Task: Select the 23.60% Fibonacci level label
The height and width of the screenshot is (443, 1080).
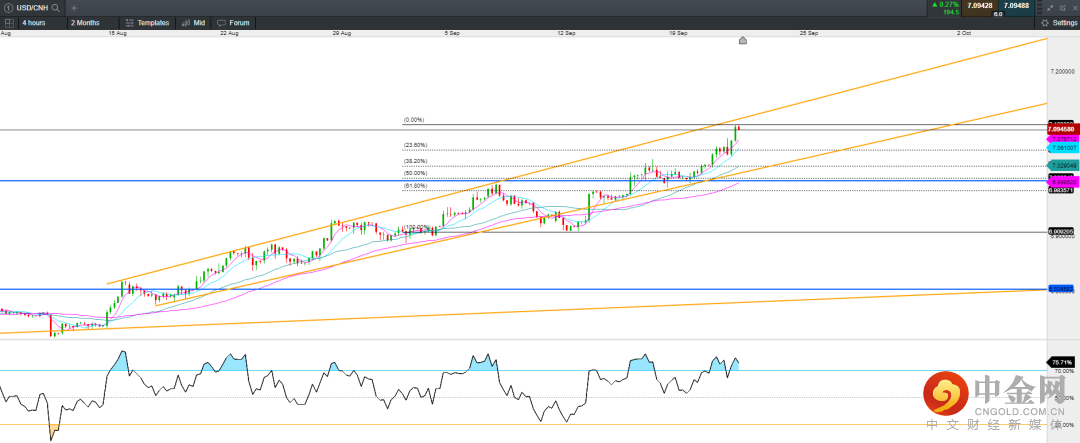Action: [415, 145]
